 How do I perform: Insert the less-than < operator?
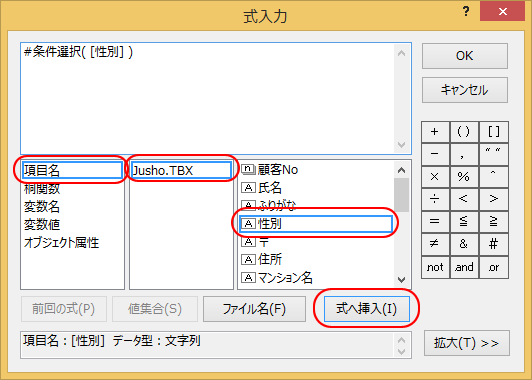464,199
